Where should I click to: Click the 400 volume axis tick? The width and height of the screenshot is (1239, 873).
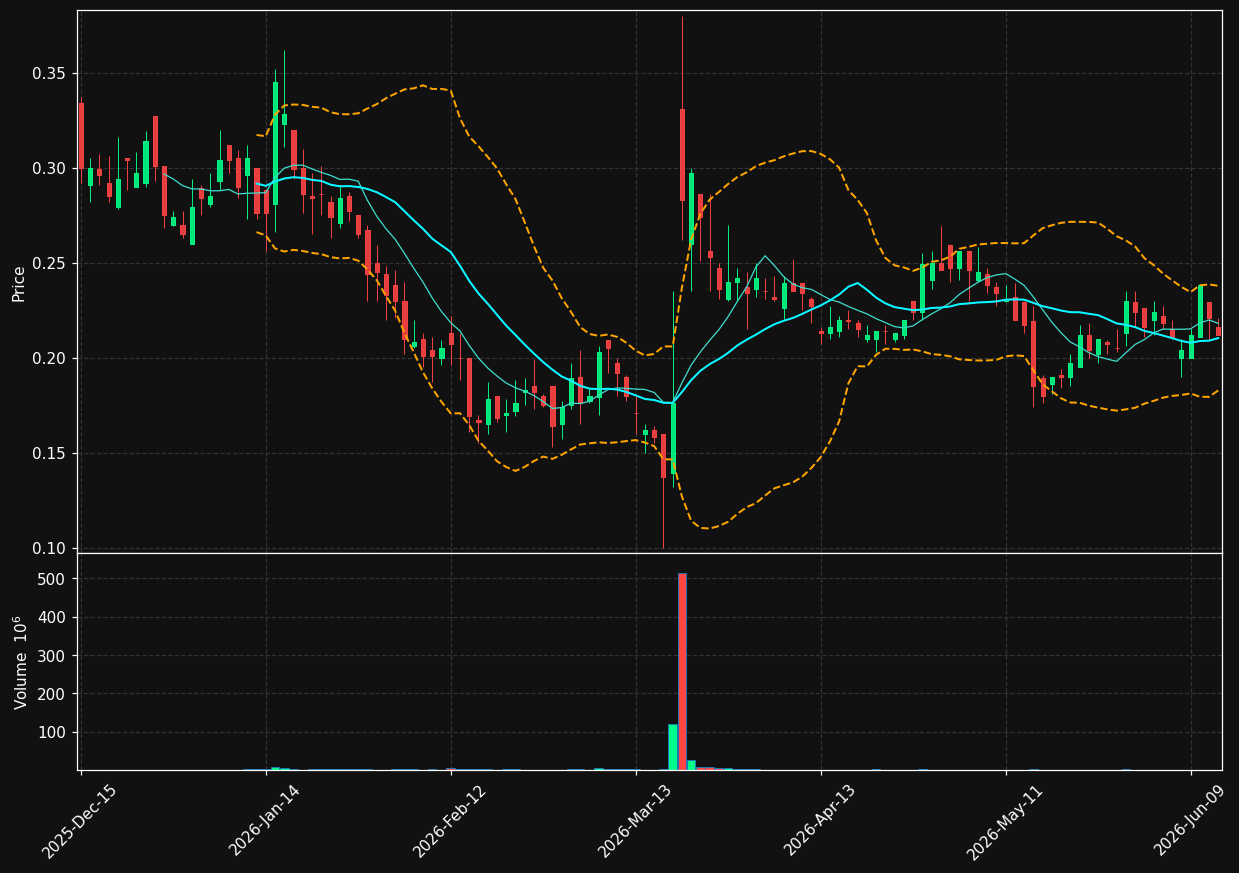point(53,618)
